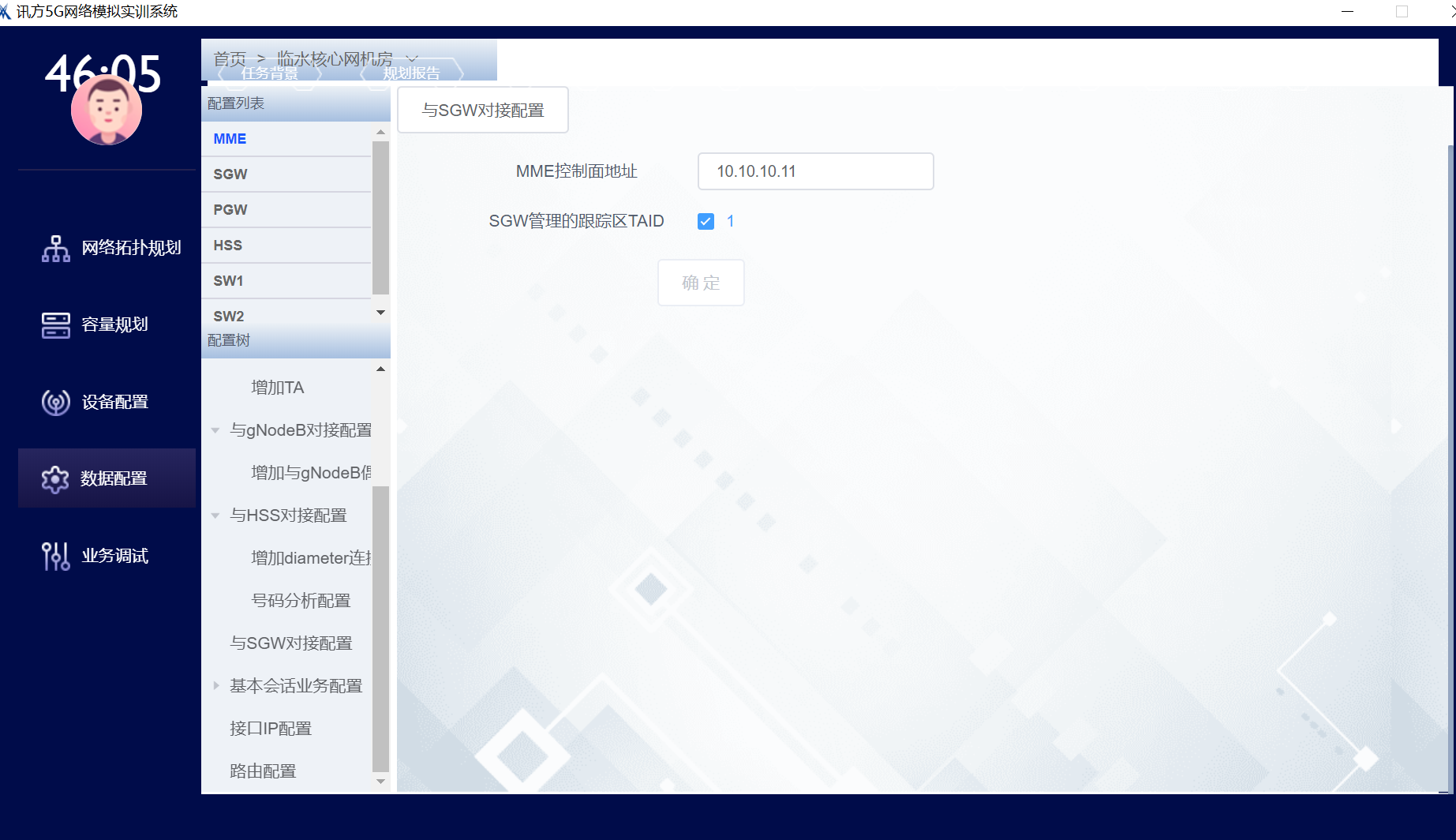
Task: Click the user avatar picture
Action: click(107, 111)
